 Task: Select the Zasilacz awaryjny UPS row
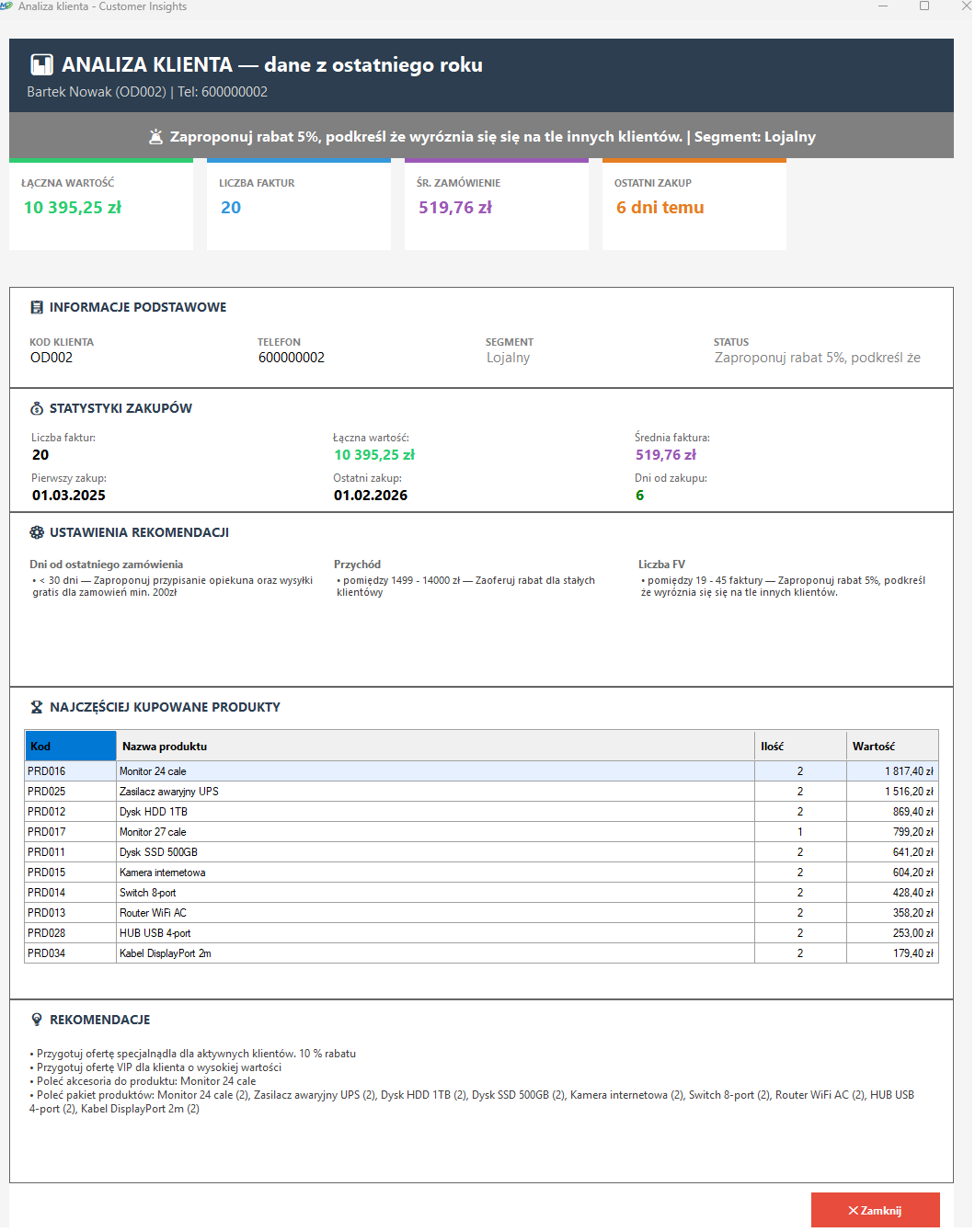[x=434, y=792]
